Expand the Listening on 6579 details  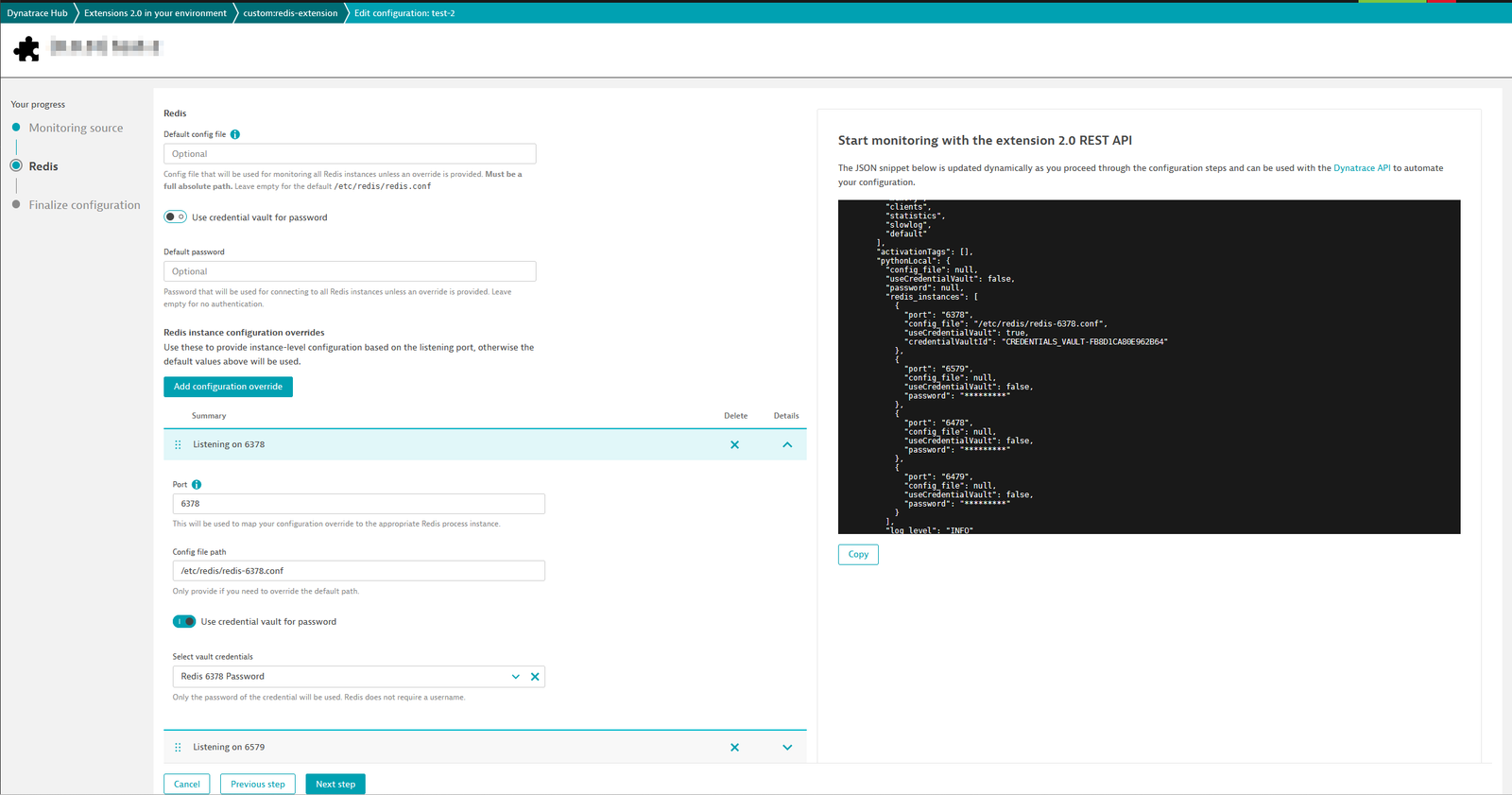[x=787, y=747]
